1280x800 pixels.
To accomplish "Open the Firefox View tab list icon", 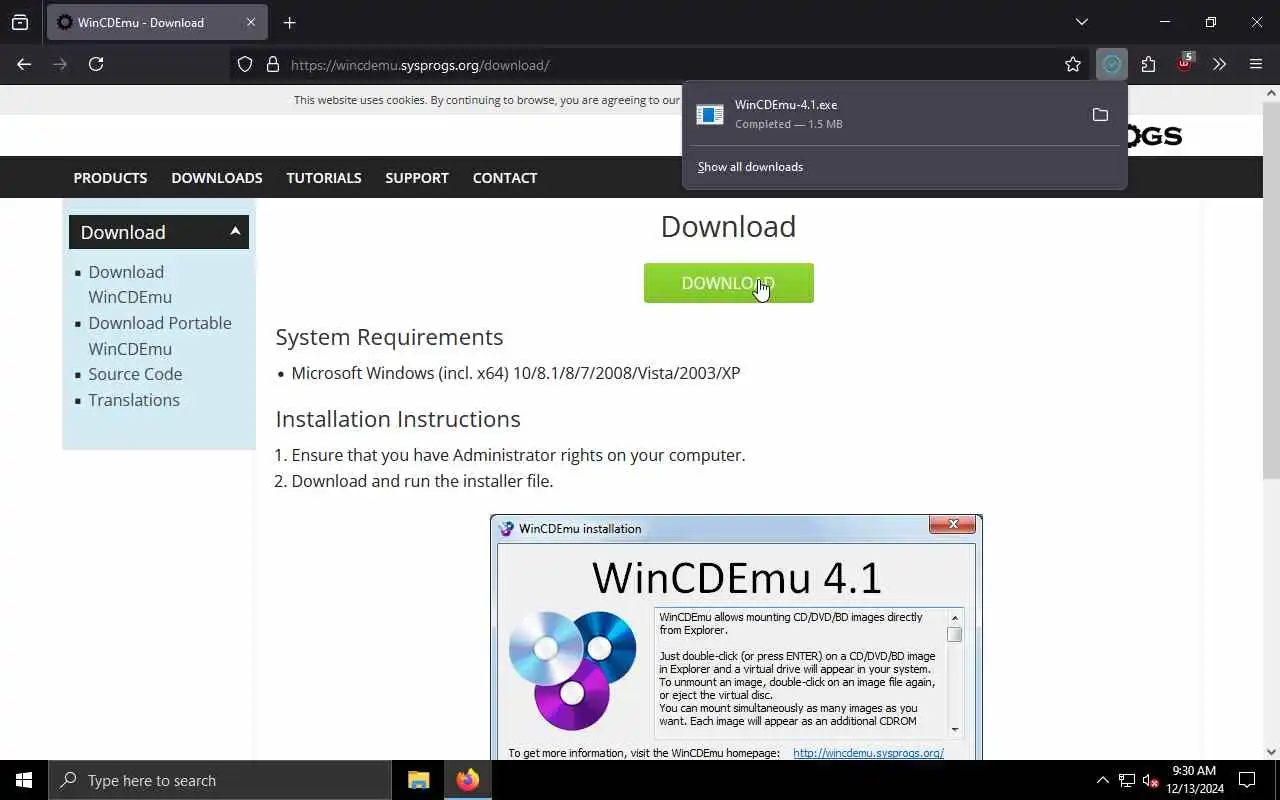I will pos(20,22).
